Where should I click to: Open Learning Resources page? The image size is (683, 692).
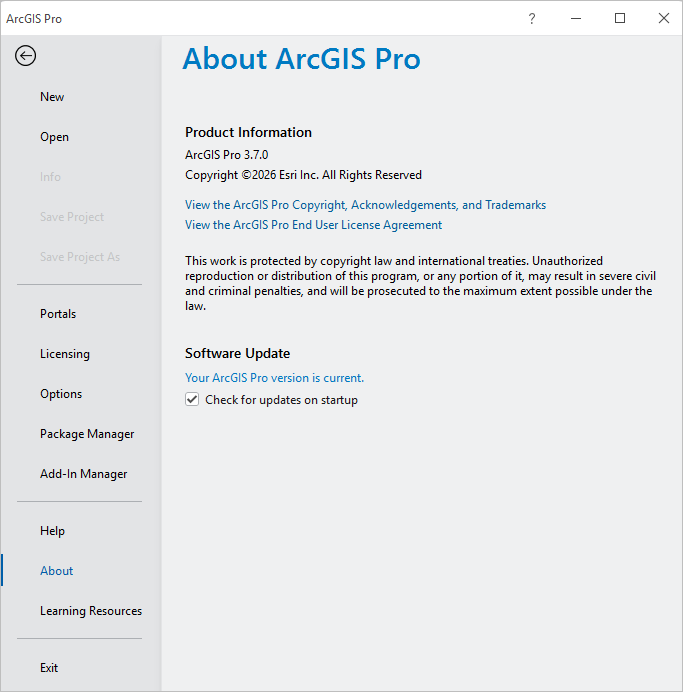(91, 611)
